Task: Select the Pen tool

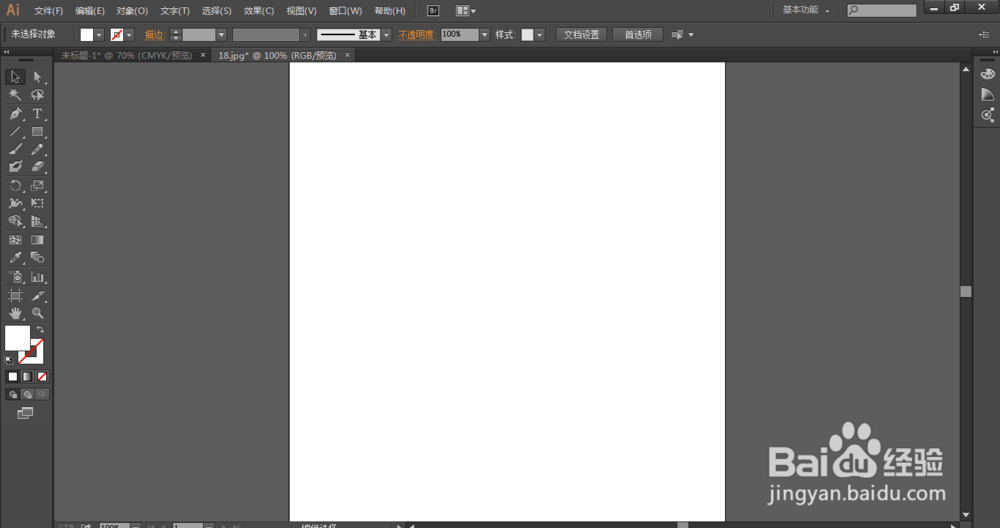Action: [x=15, y=114]
